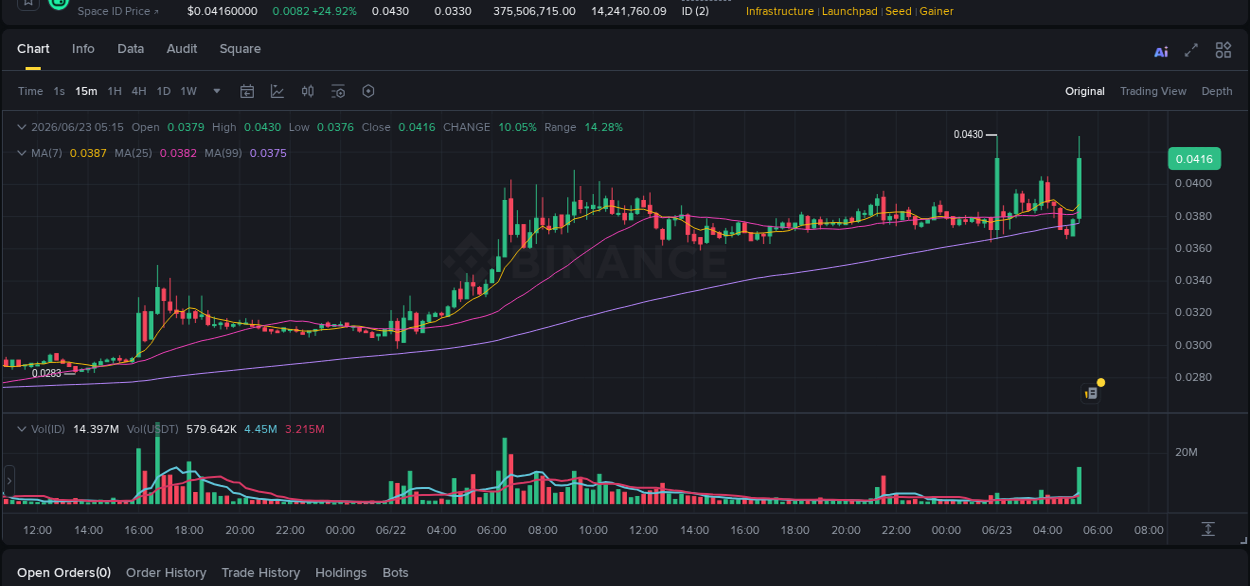Switch to Depth chart view

[1217, 91]
